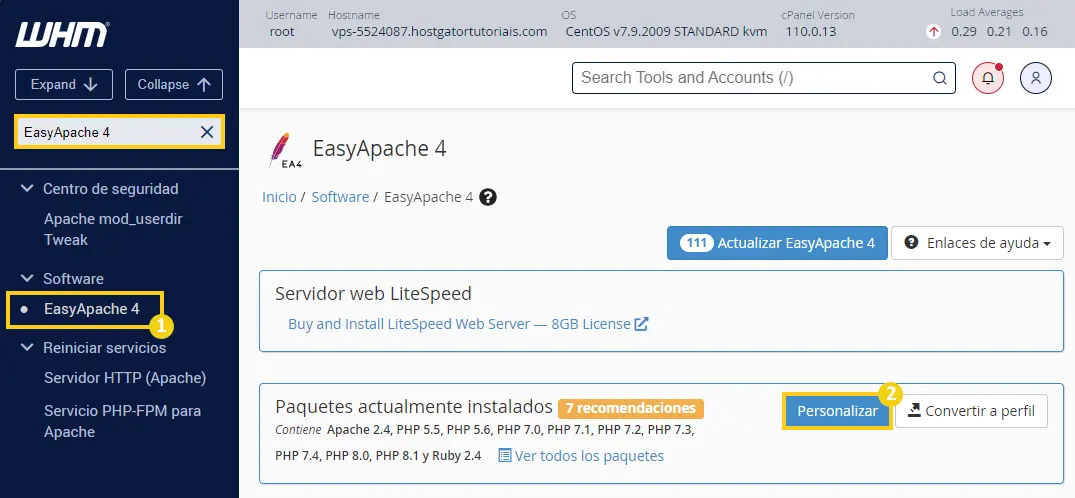Open Ver todos los paquetes link
Viewport: 1075px width, 498px height.
coord(589,455)
